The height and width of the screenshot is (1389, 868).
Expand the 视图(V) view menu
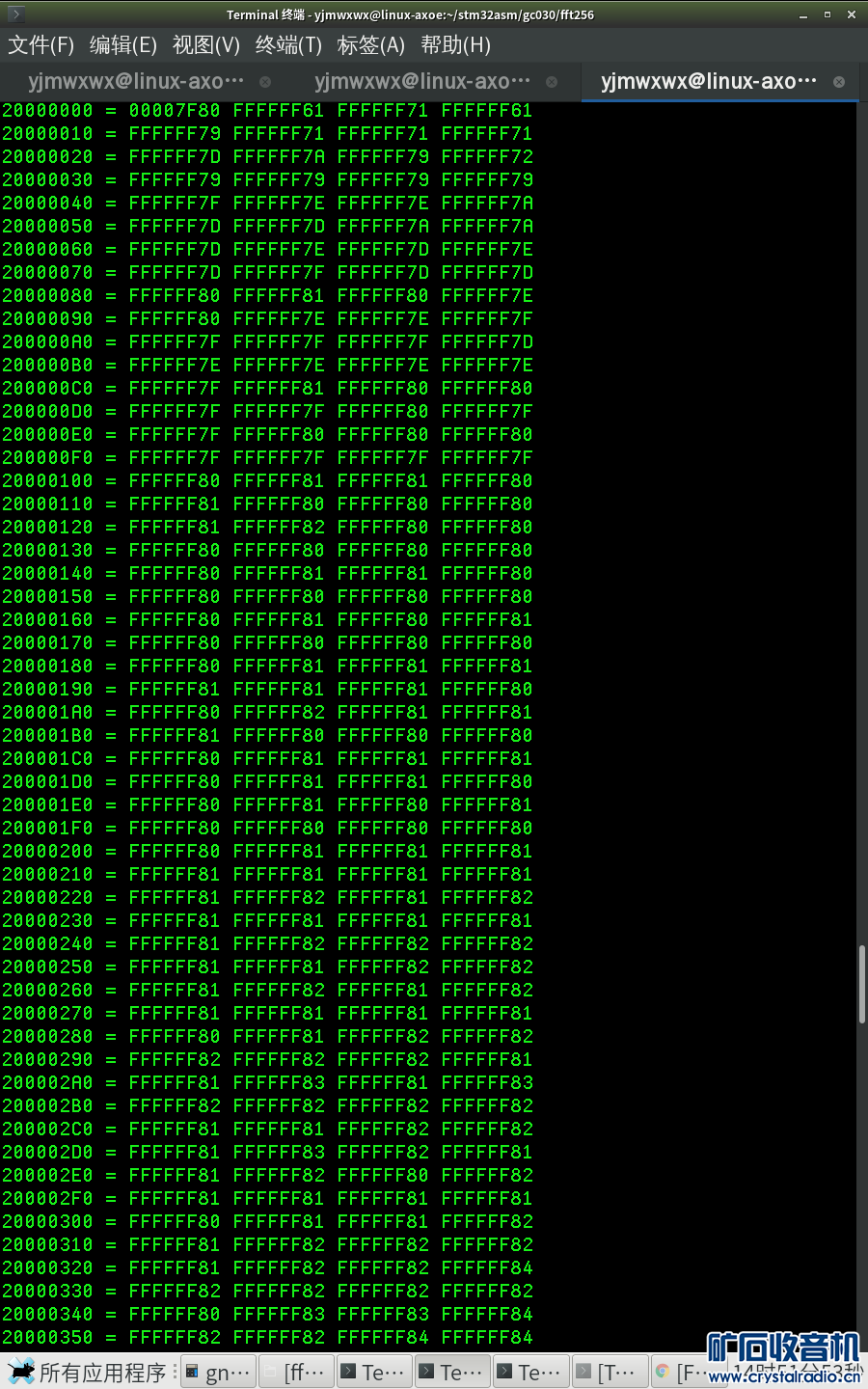click(205, 45)
